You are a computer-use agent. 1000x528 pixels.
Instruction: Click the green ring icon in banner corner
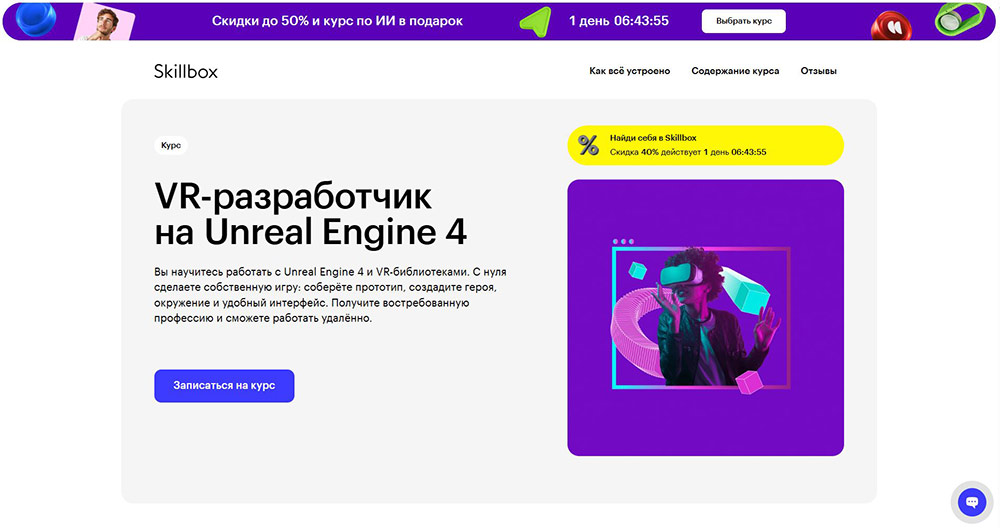[x=962, y=18]
